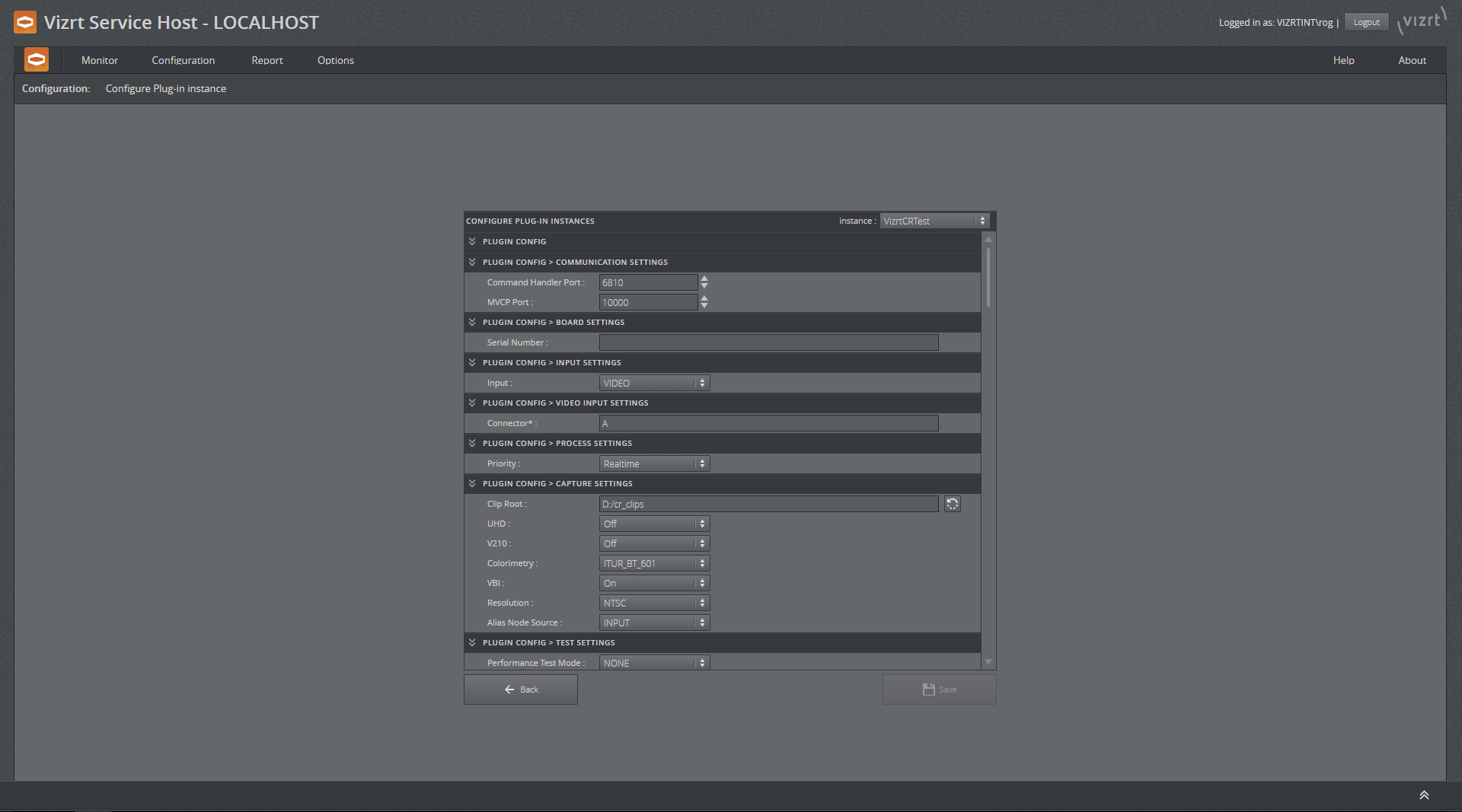Open the Performance Test Mode dropdown
Viewport: 1462px width, 812px height.
(654, 662)
